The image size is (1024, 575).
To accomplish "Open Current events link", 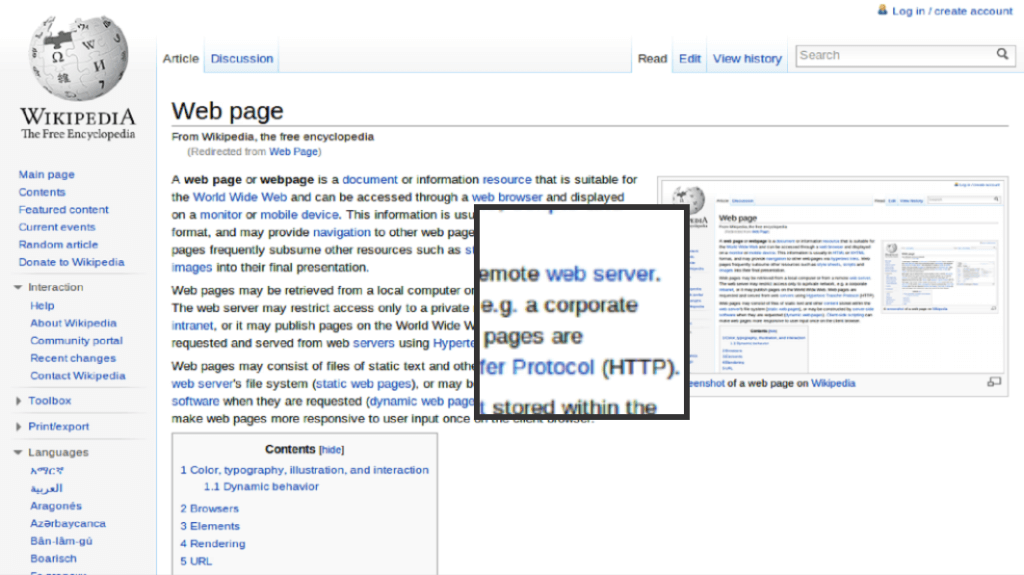I will (x=57, y=227).
